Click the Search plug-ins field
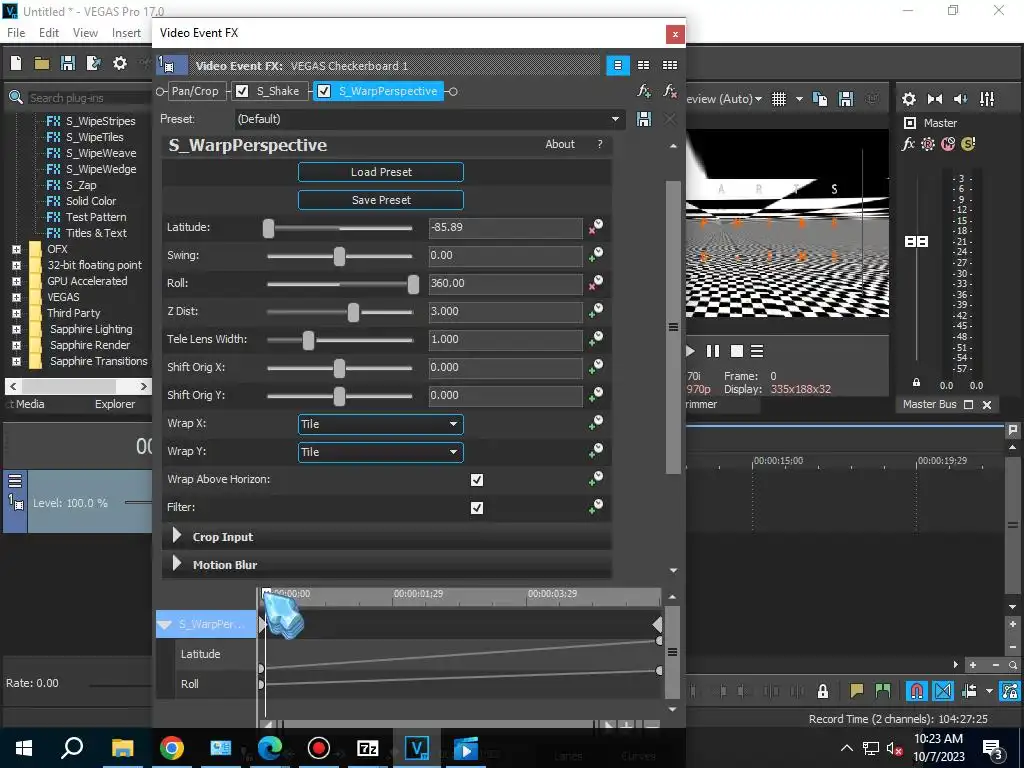The width and height of the screenshot is (1024, 768). (89, 98)
